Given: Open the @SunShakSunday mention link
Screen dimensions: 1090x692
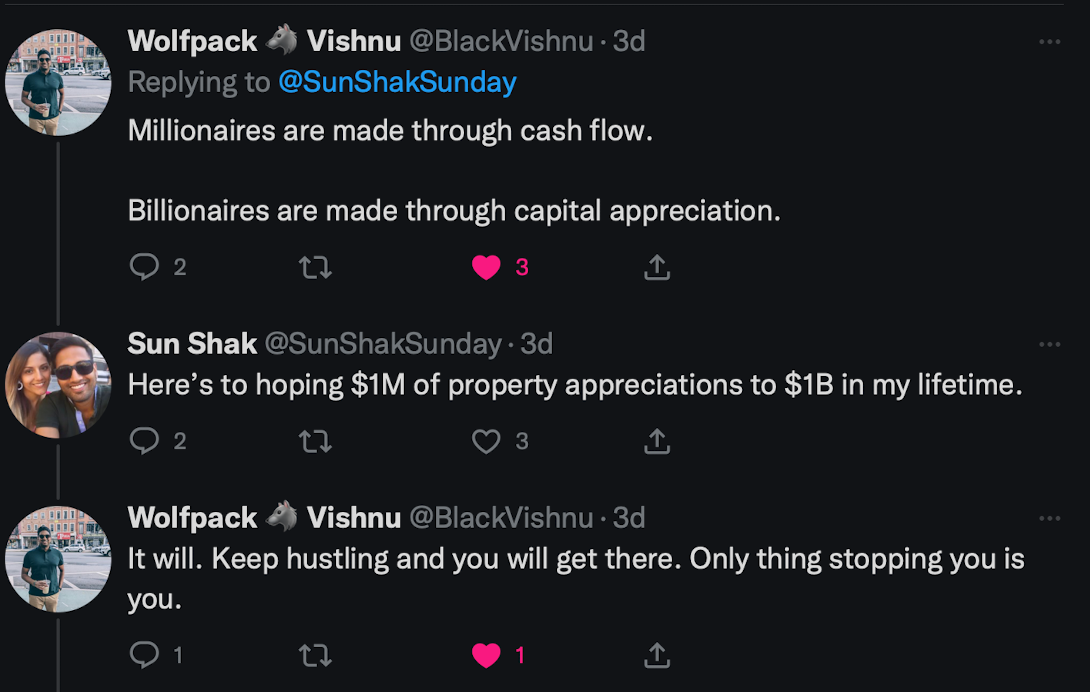Looking at the screenshot, I should (397, 82).
